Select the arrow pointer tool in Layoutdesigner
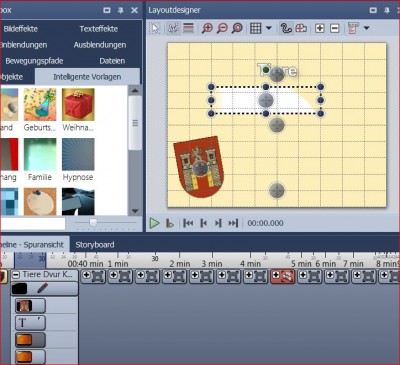 (x=156, y=28)
